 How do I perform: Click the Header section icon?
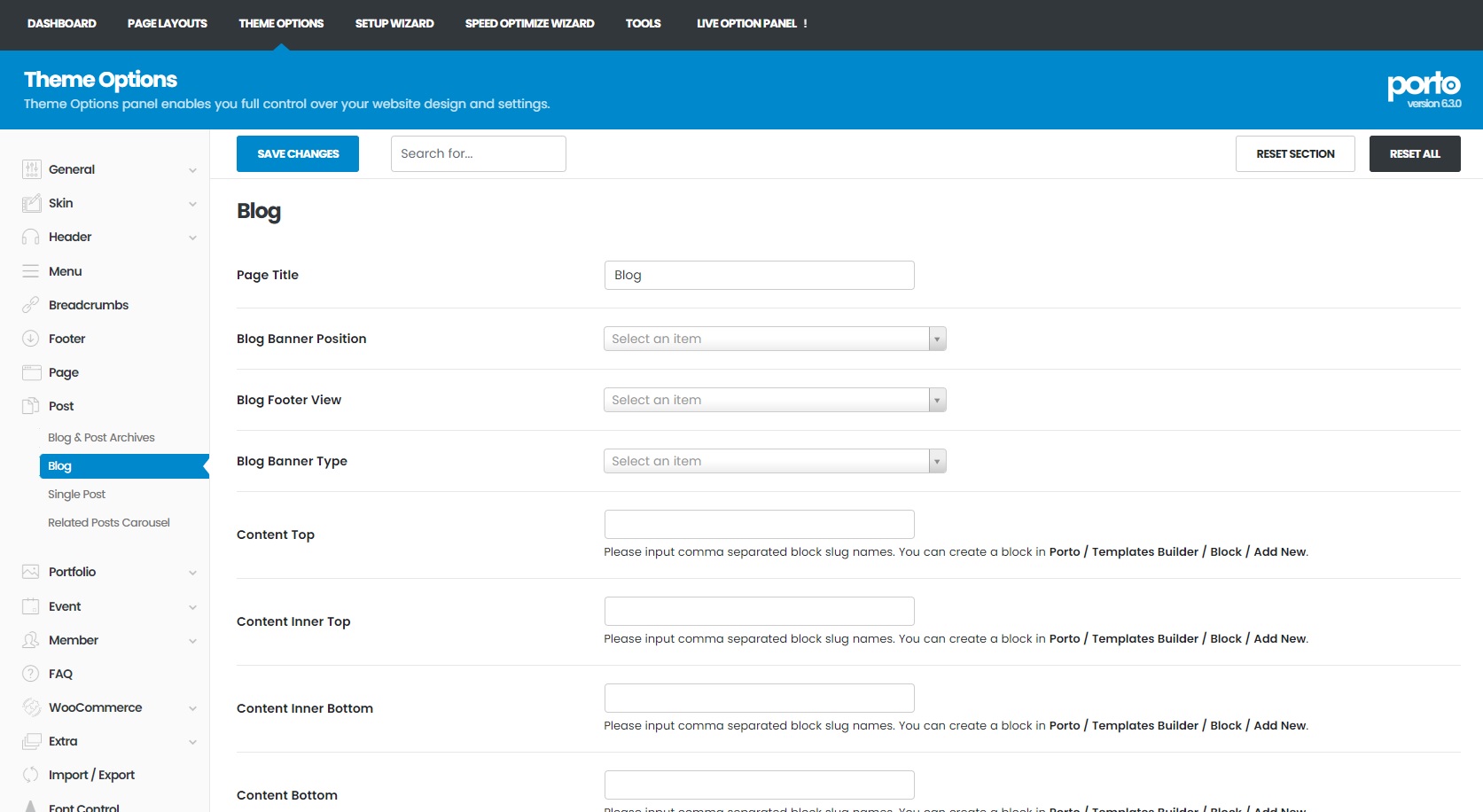(31, 237)
